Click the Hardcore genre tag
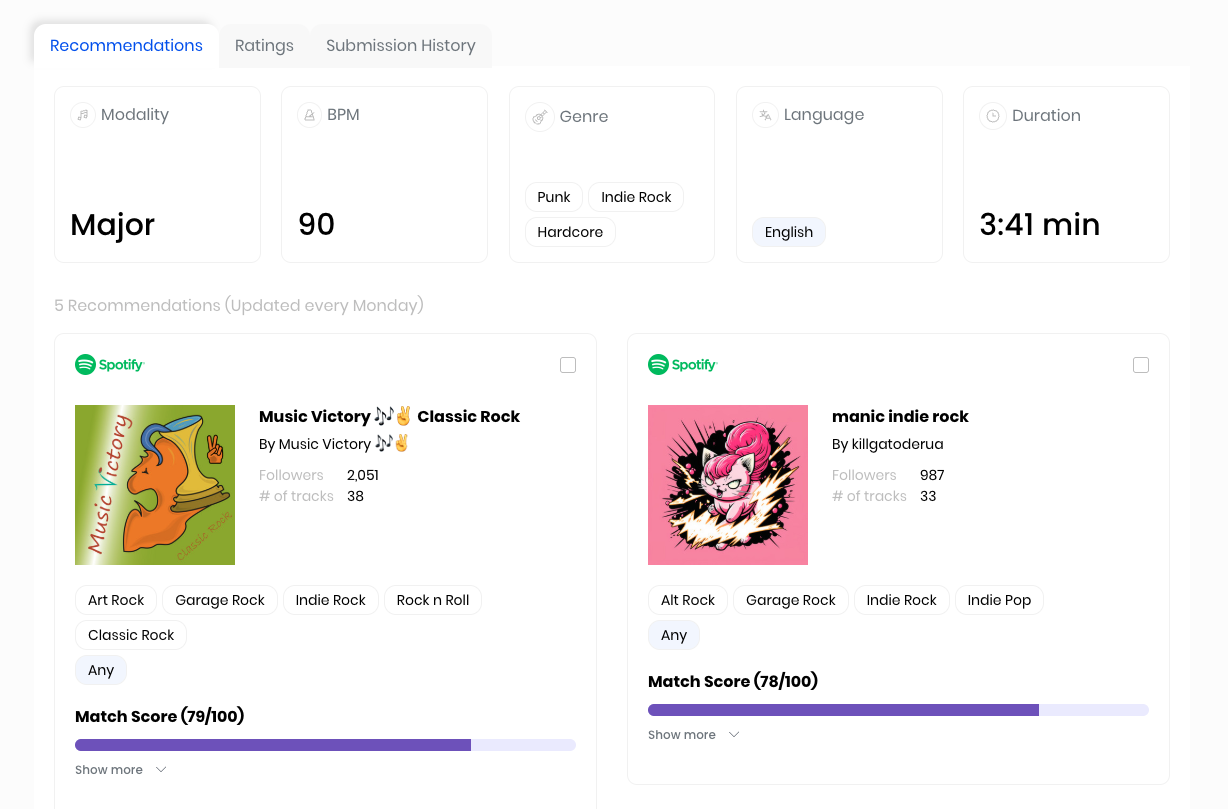 pyautogui.click(x=570, y=232)
